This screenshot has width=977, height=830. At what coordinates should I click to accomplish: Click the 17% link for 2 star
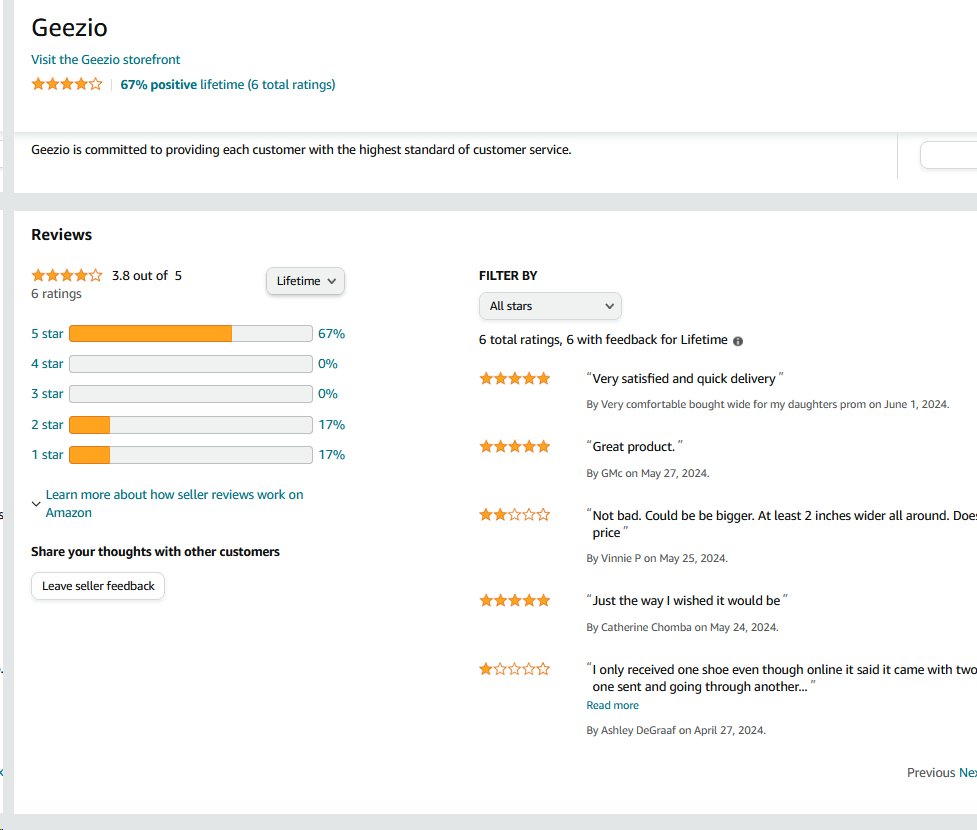click(x=331, y=425)
